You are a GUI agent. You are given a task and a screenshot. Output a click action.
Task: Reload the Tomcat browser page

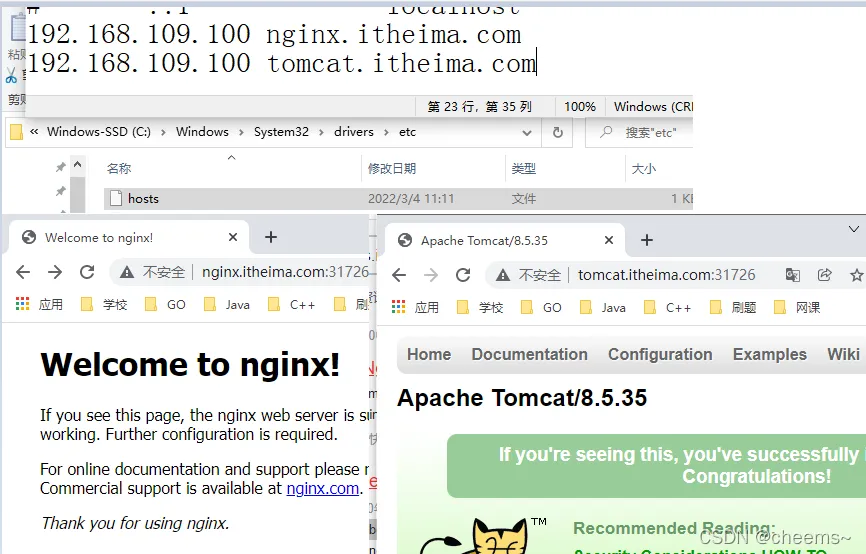pyautogui.click(x=463, y=275)
